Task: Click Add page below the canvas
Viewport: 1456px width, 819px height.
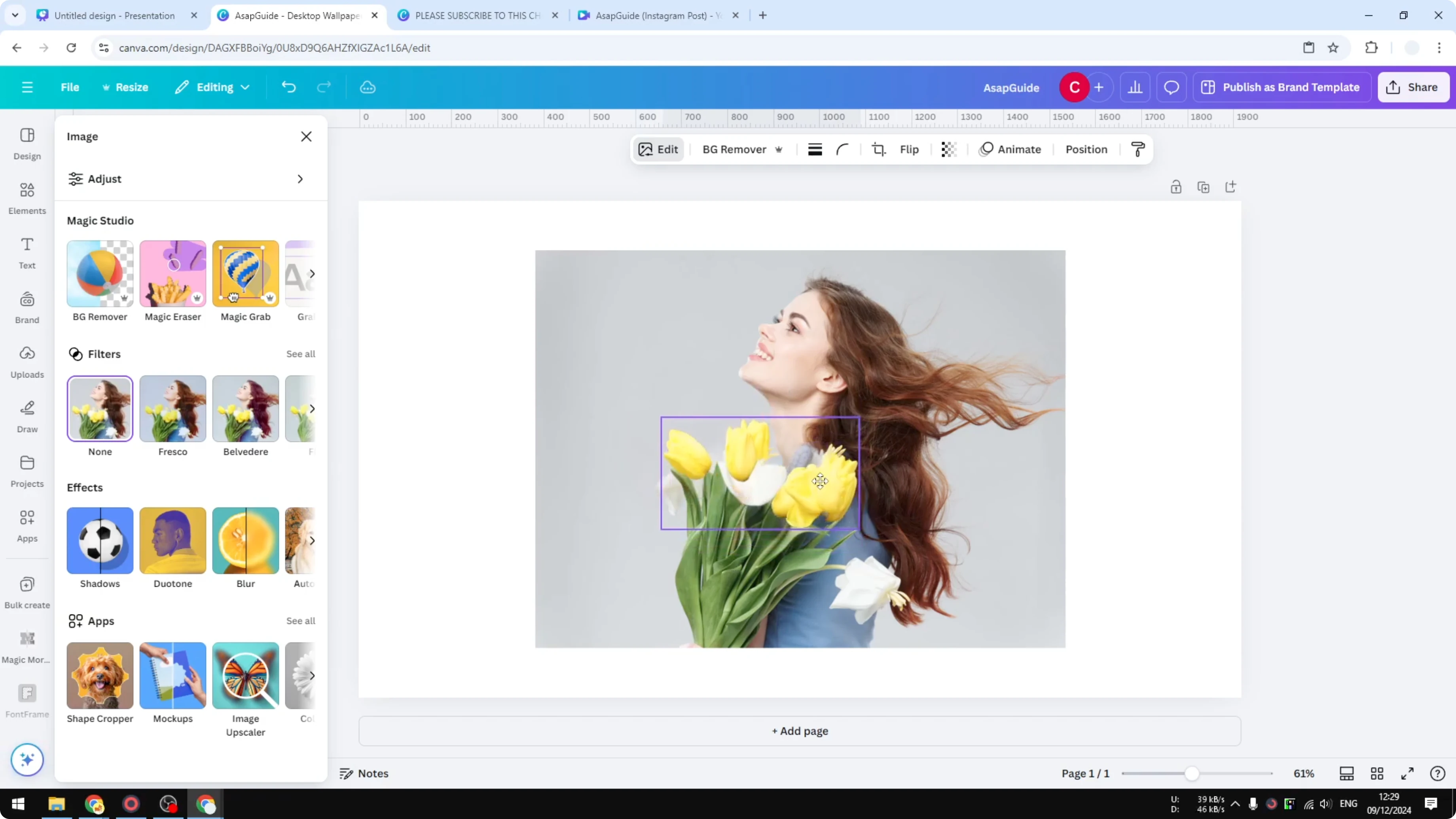Action: coord(799,731)
